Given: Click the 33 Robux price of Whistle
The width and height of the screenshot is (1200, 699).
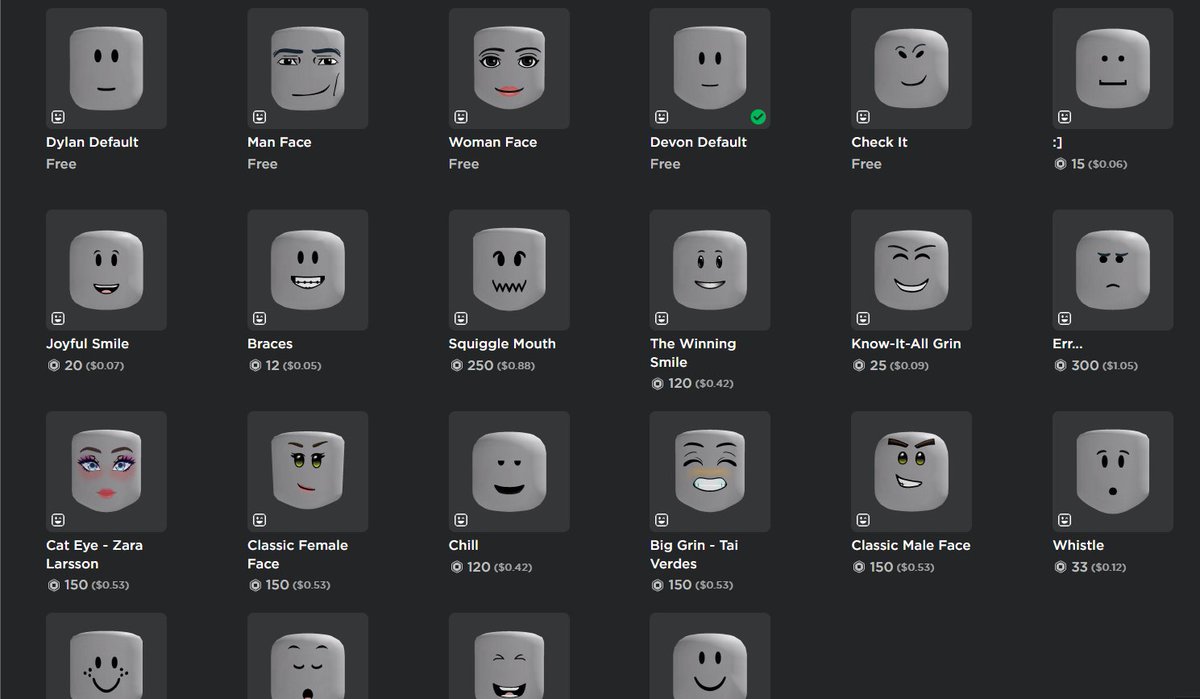Looking at the screenshot, I should pos(1090,567).
